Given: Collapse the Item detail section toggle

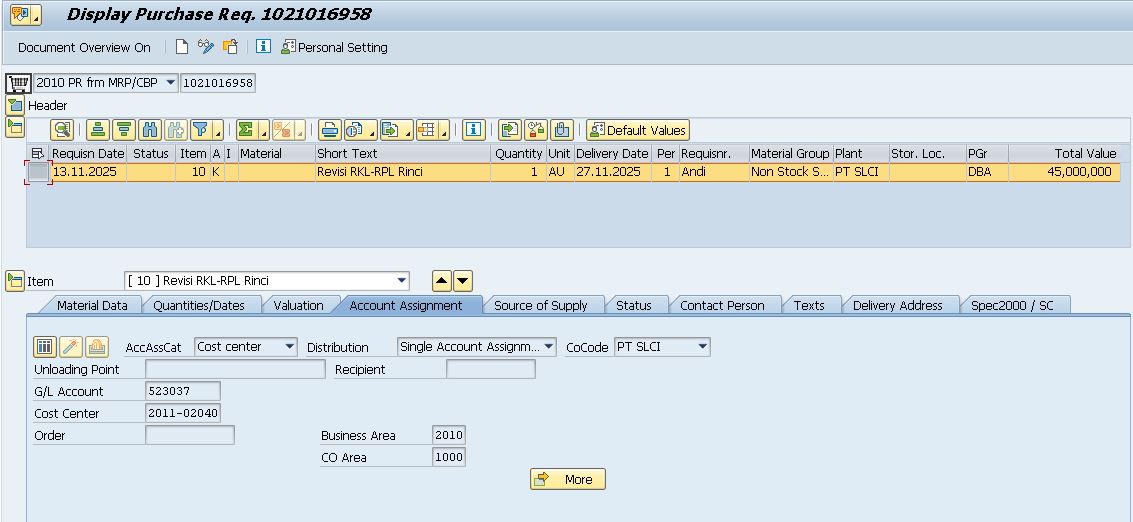Looking at the screenshot, I should 15,281.
